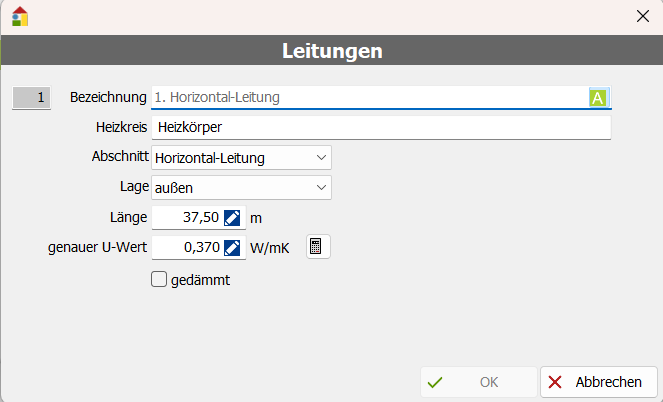Enable the gedämmt checkbox
663x402 pixels.
pos(158,280)
